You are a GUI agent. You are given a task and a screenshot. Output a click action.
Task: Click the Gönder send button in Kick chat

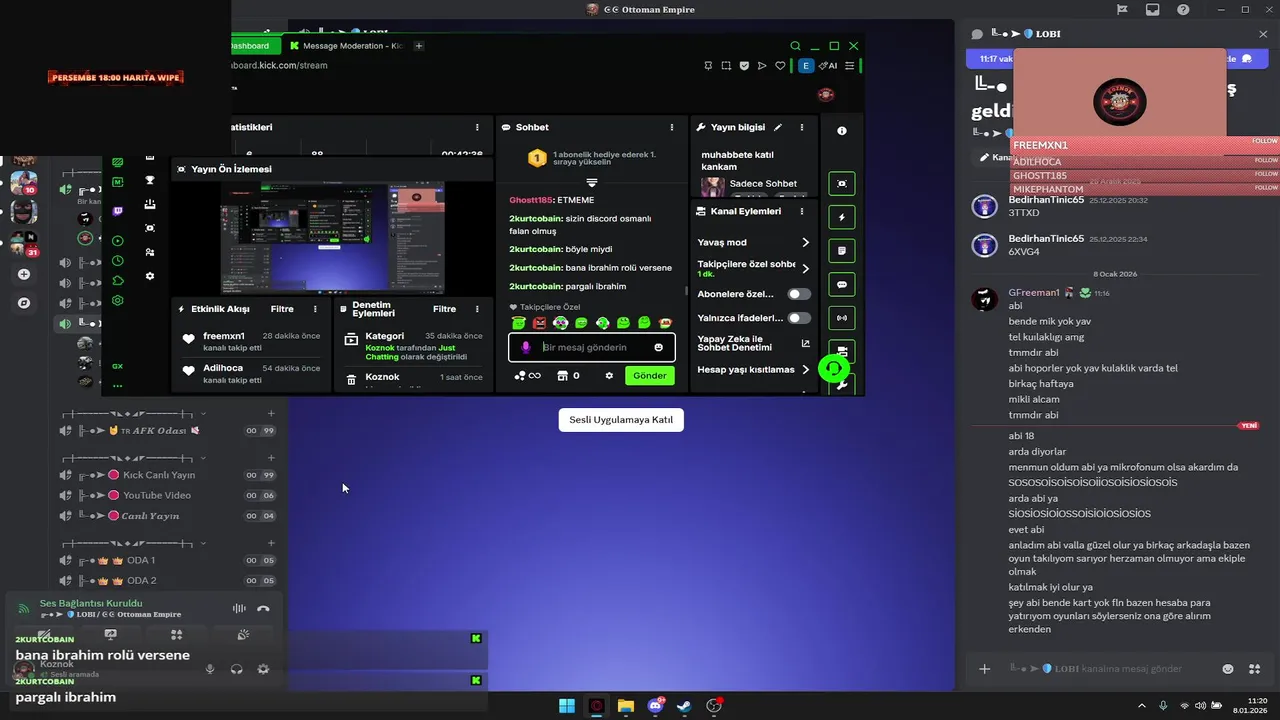[x=649, y=376]
